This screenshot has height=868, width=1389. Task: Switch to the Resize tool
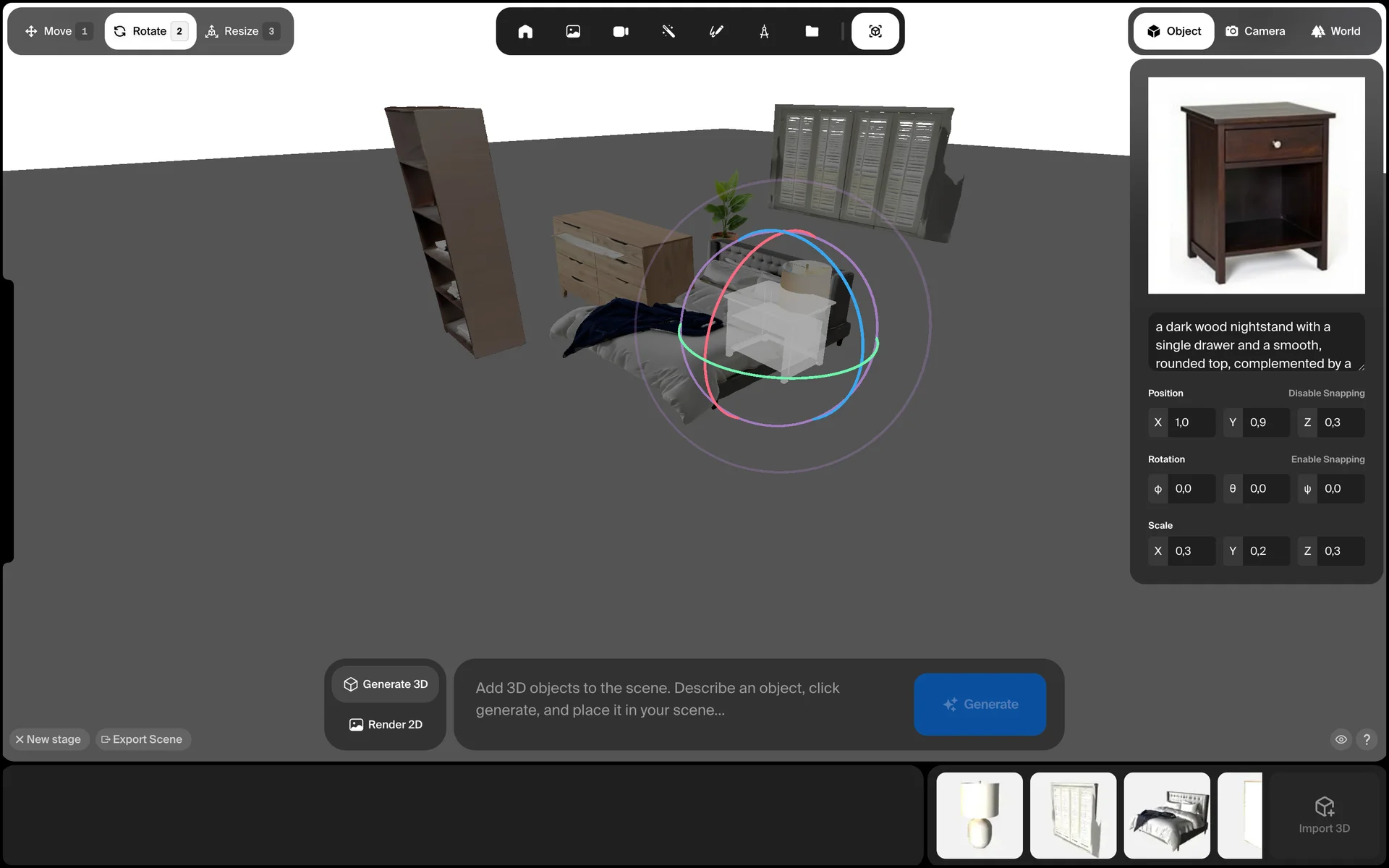[x=242, y=31]
